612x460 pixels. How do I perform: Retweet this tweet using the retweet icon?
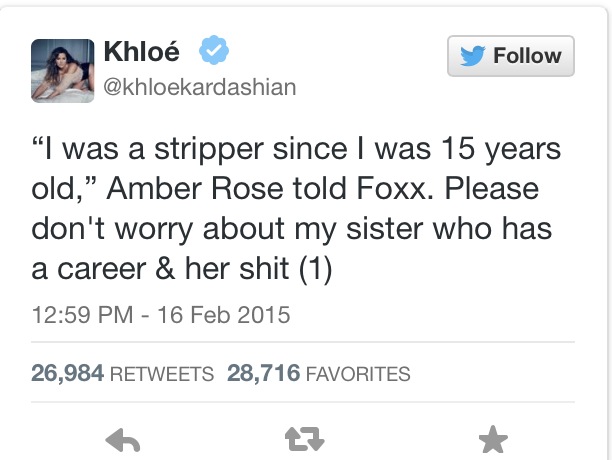(307, 438)
